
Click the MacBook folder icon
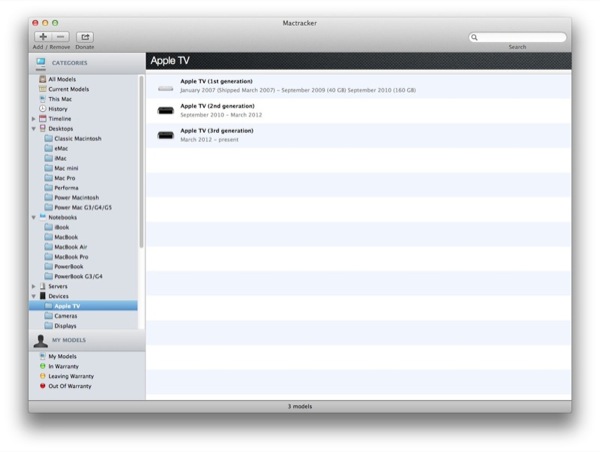click(49, 237)
